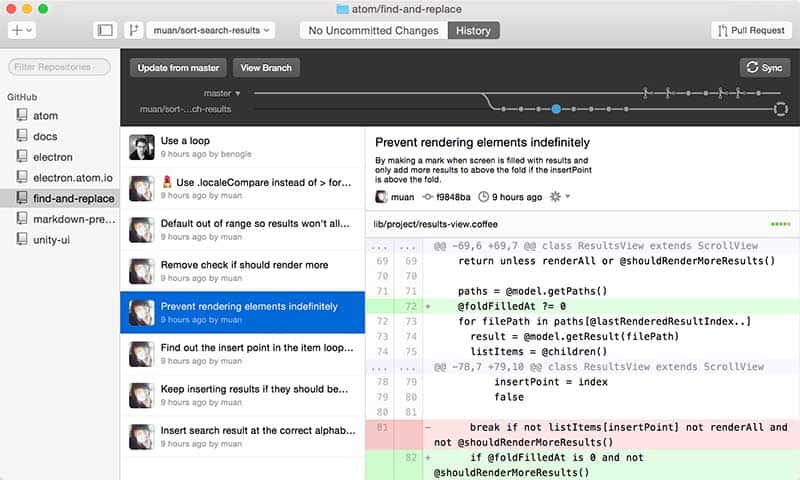Click the Filter Repositories search field
800x480 pixels.
point(59,67)
